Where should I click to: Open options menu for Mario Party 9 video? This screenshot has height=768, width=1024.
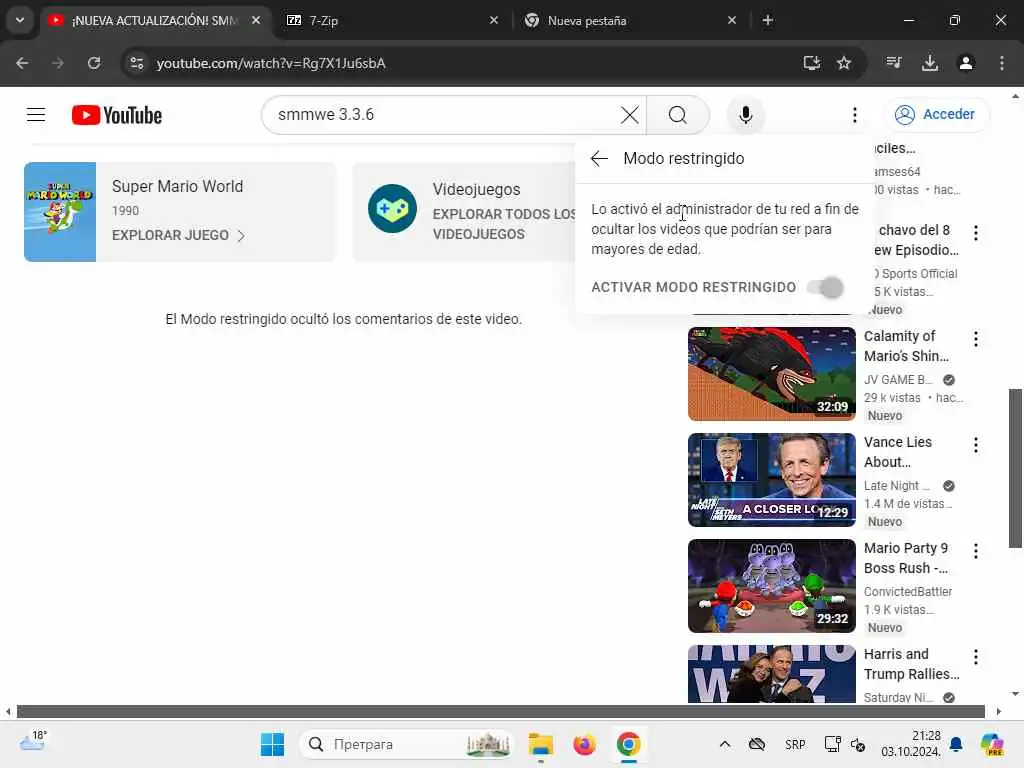pos(976,551)
